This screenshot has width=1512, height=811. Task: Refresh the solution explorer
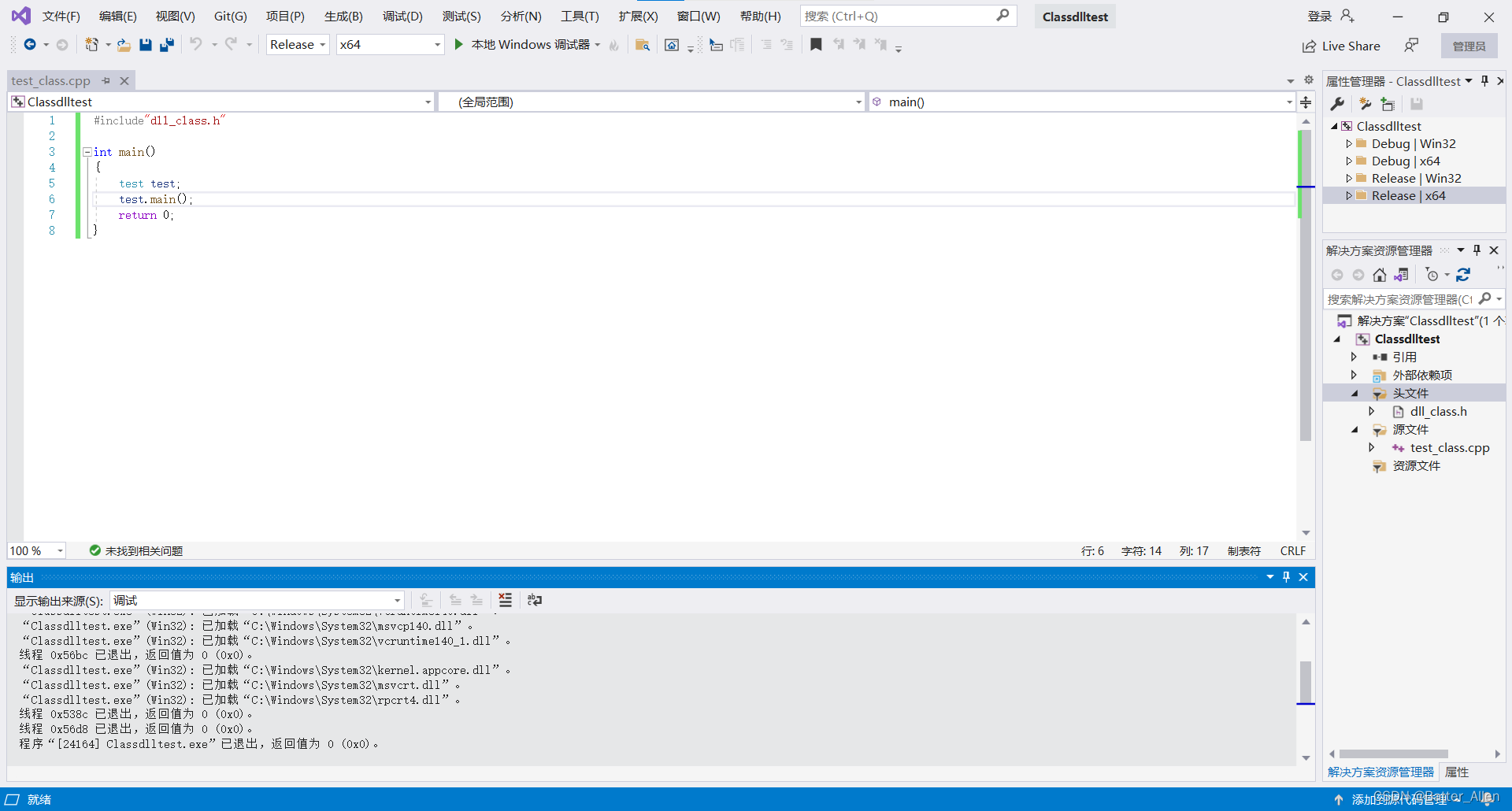pyautogui.click(x=1464, y=275)
